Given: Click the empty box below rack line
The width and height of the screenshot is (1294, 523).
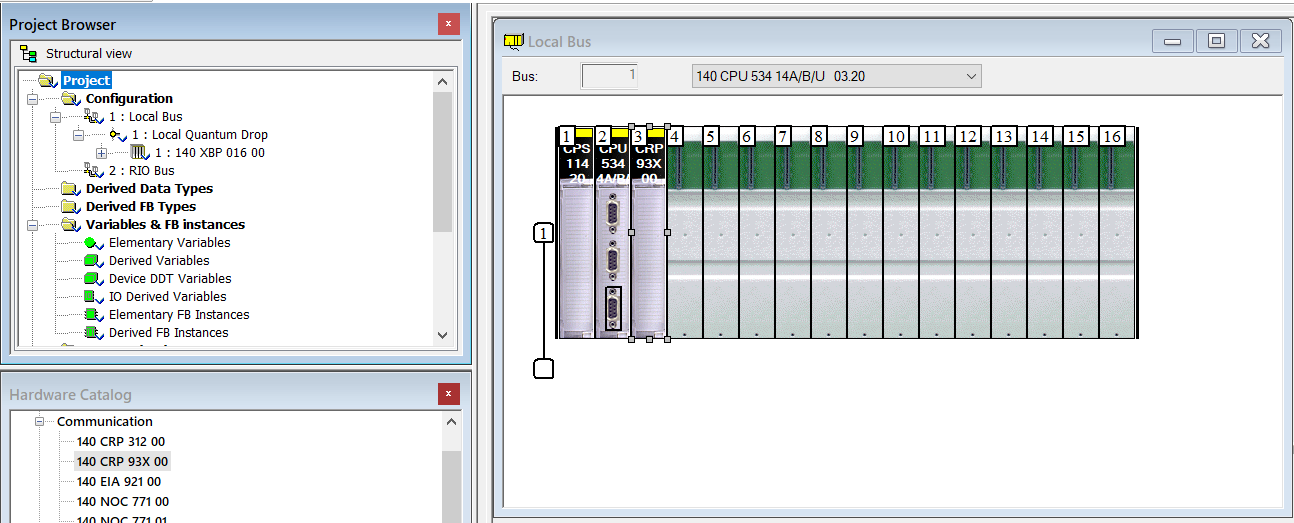Looking at the screenshot, I should tap(543, 368).
